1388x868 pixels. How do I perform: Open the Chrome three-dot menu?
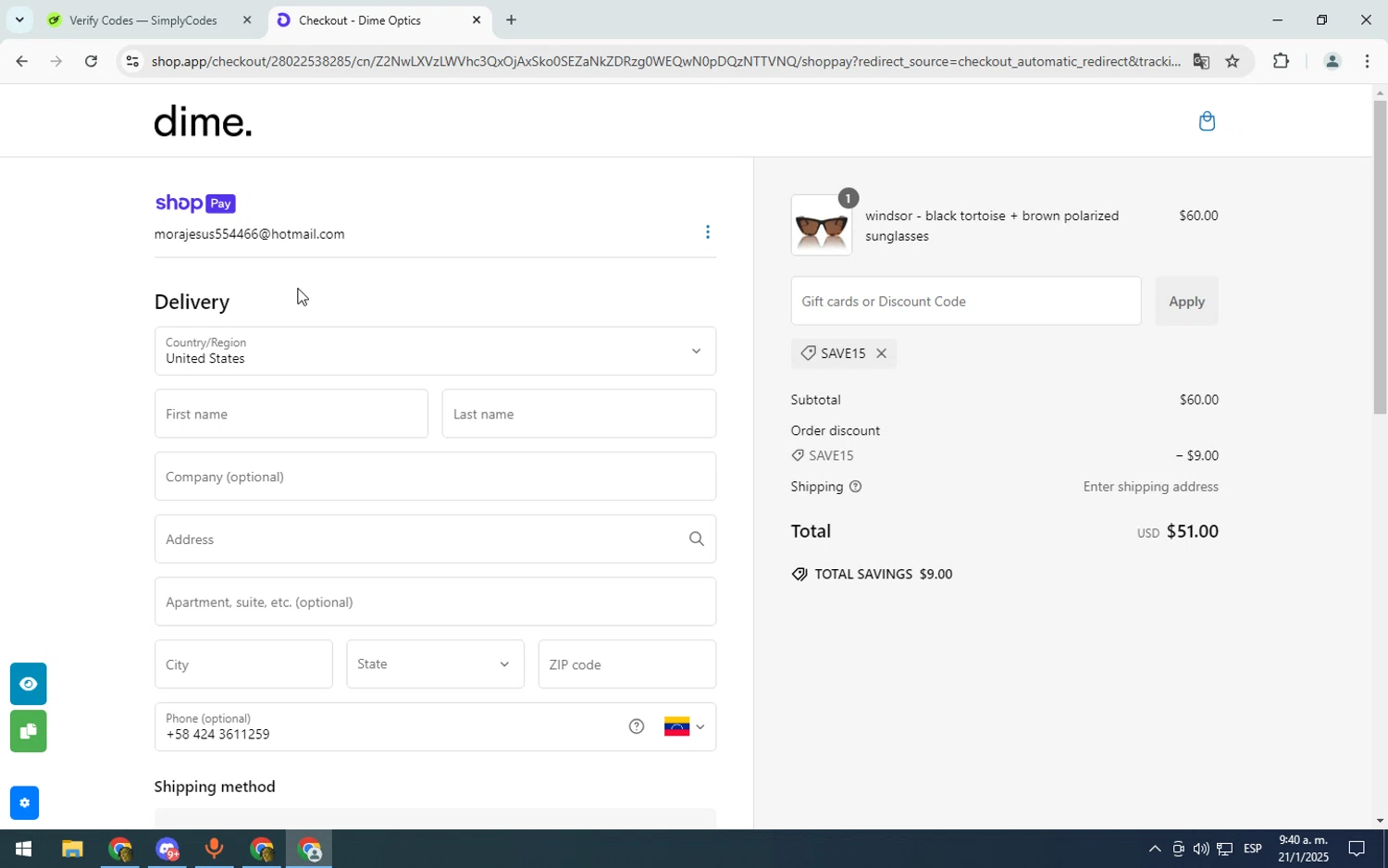tap(1368, 62)
